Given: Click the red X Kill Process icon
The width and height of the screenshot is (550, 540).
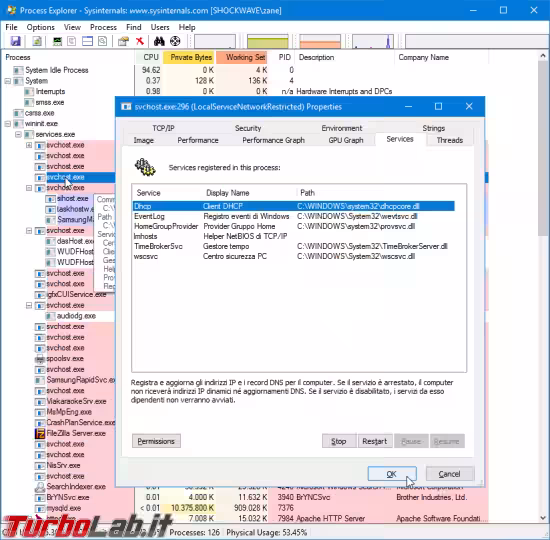Looking at the screenshot, I should coord(140,41).
